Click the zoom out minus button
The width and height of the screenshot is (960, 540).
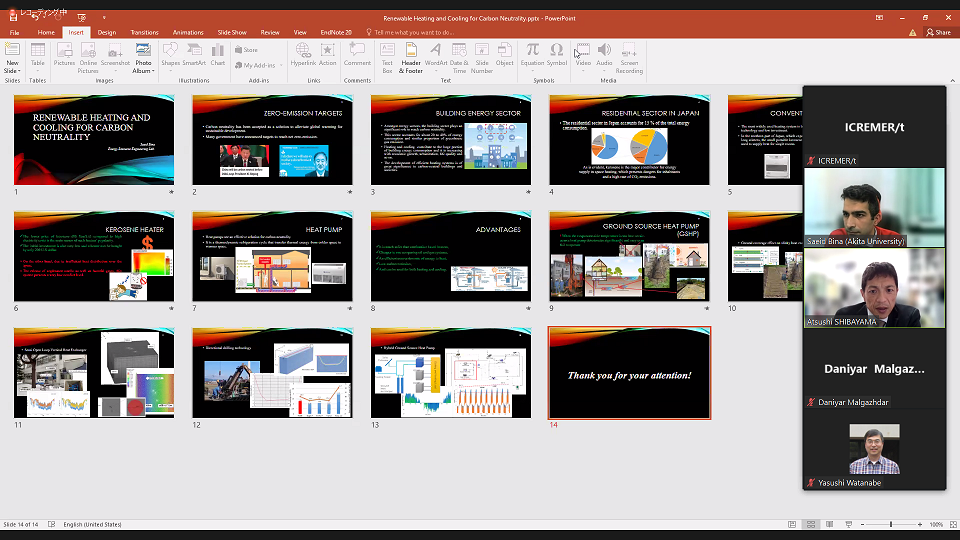pos(862,525)
